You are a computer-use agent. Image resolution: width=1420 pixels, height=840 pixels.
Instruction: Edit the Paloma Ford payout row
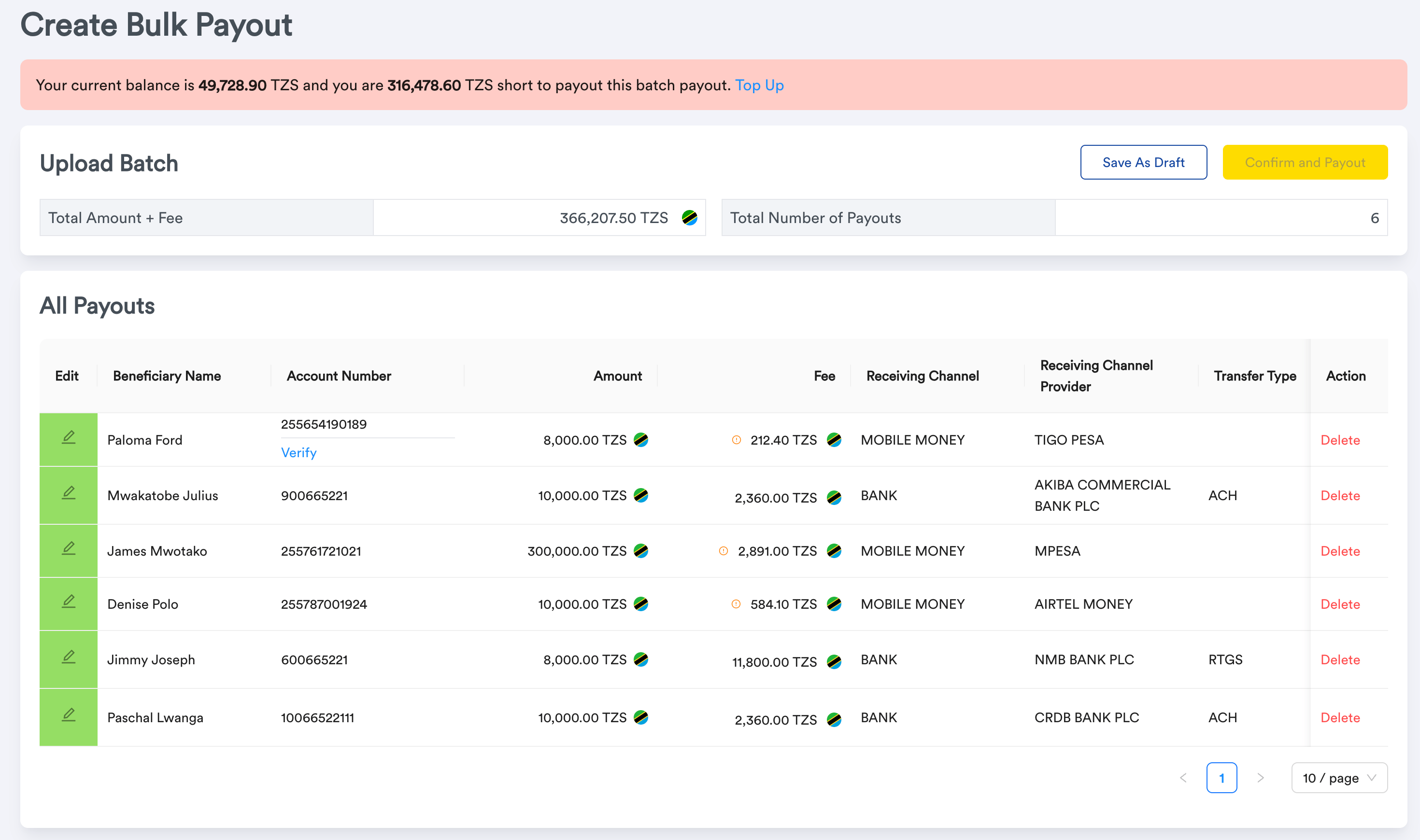69,437
